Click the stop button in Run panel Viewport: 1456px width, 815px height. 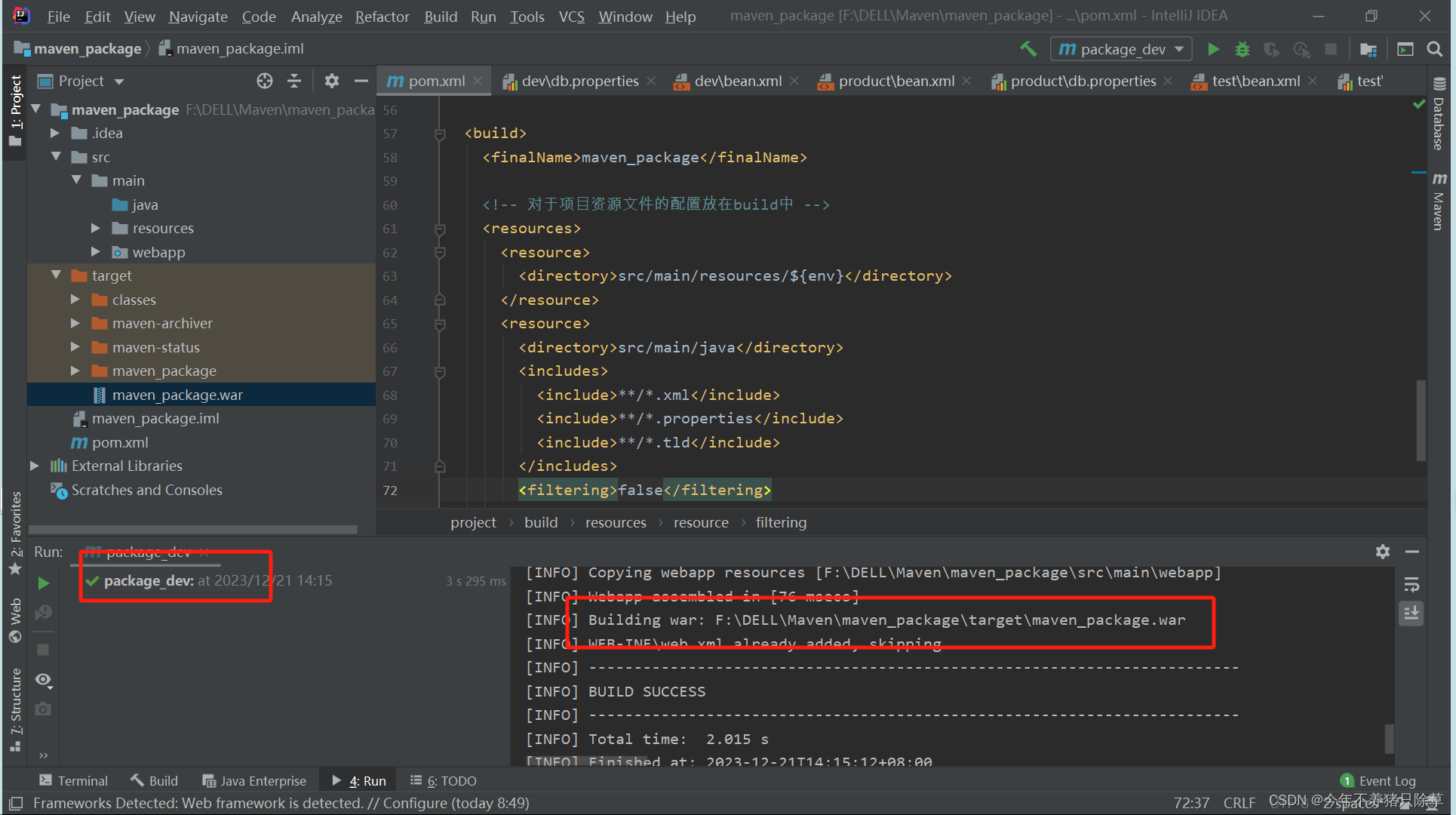[44, 650]
